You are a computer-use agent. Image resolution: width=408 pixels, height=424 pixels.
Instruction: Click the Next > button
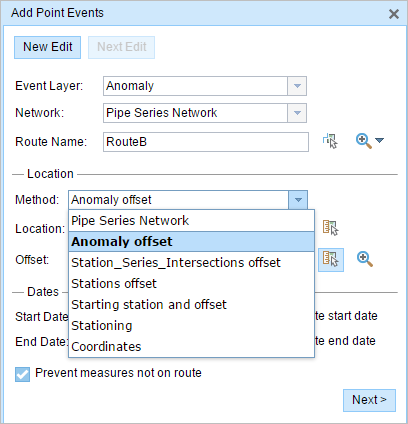(369, 400)
